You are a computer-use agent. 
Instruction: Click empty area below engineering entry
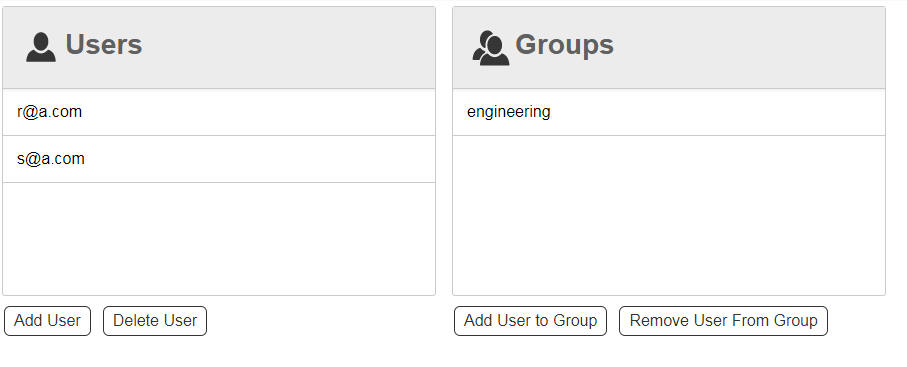[669, 215]
